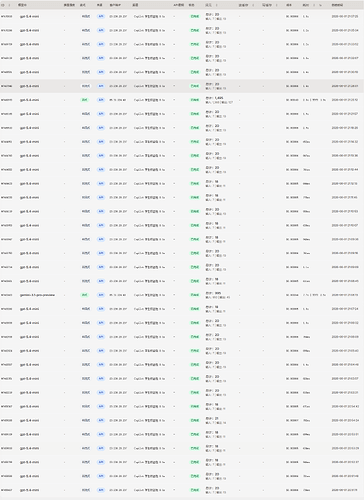Click the green stream tag in gemini-3.1-pro-preview row
The image size is (364, 500).
click(85, 295)
